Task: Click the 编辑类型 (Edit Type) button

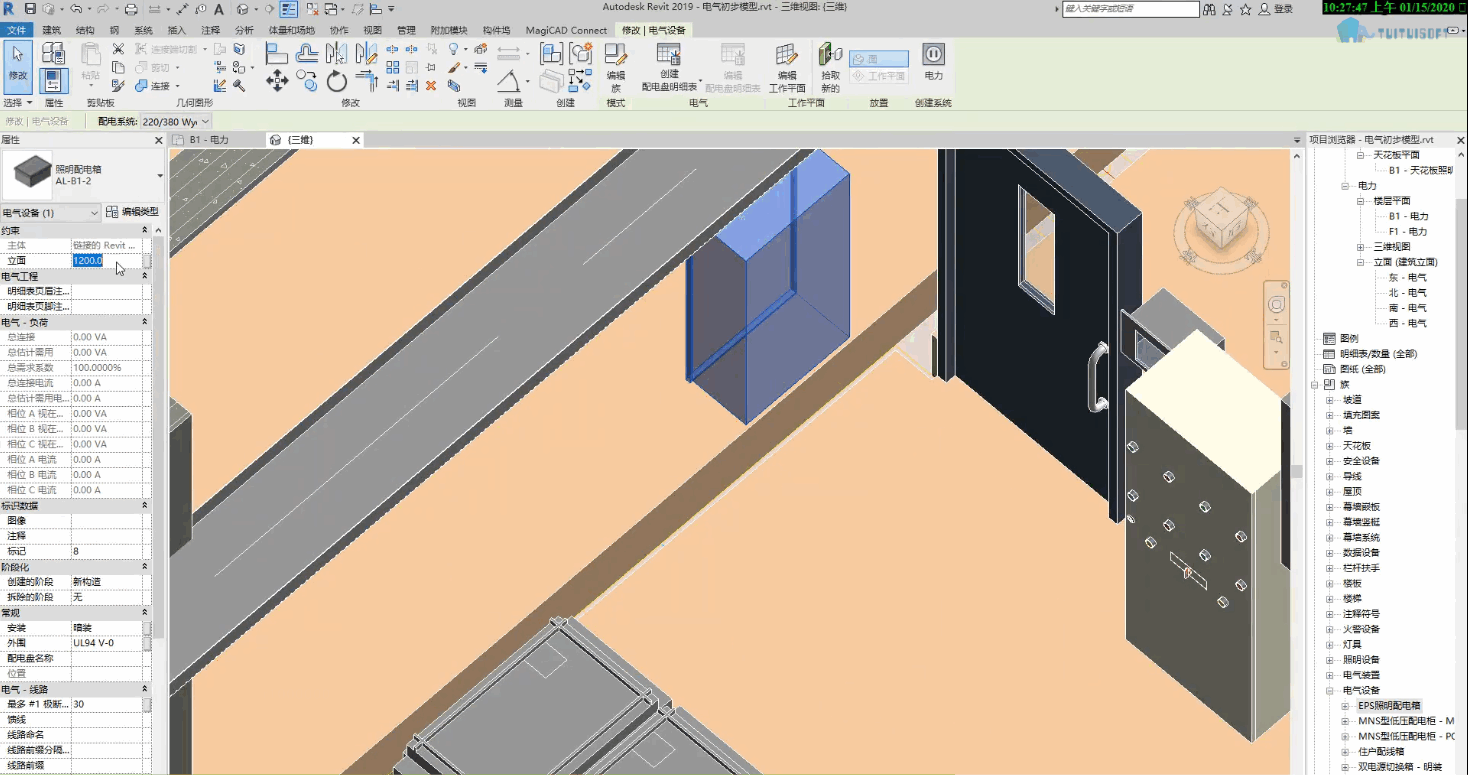Action: (x=132, y=212)
